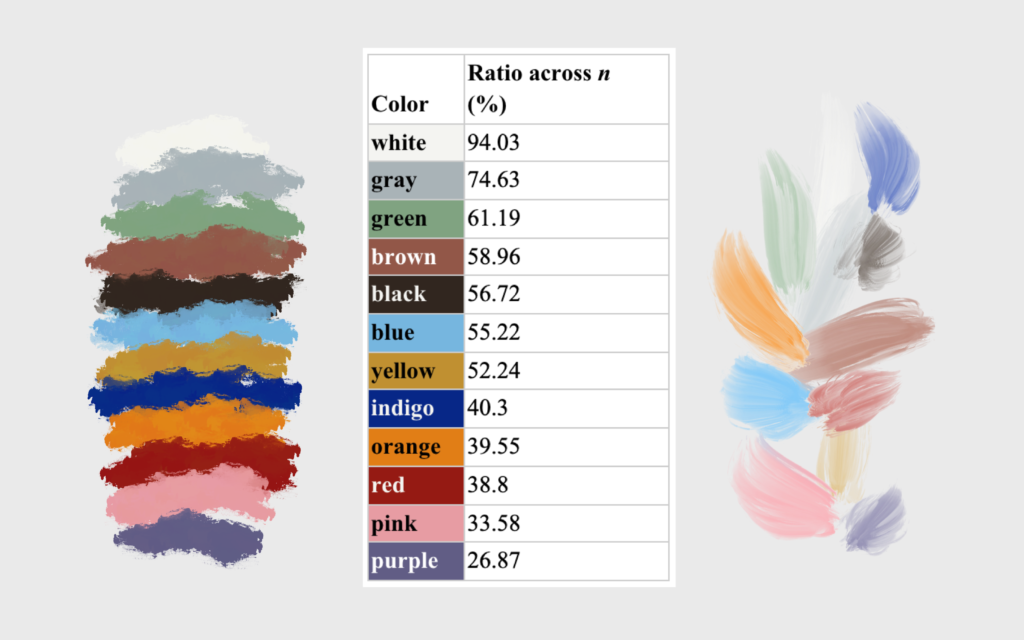1024x640 pixels.
Task: Click the black paint stroke in the left stack
Action: click(197, 293)
